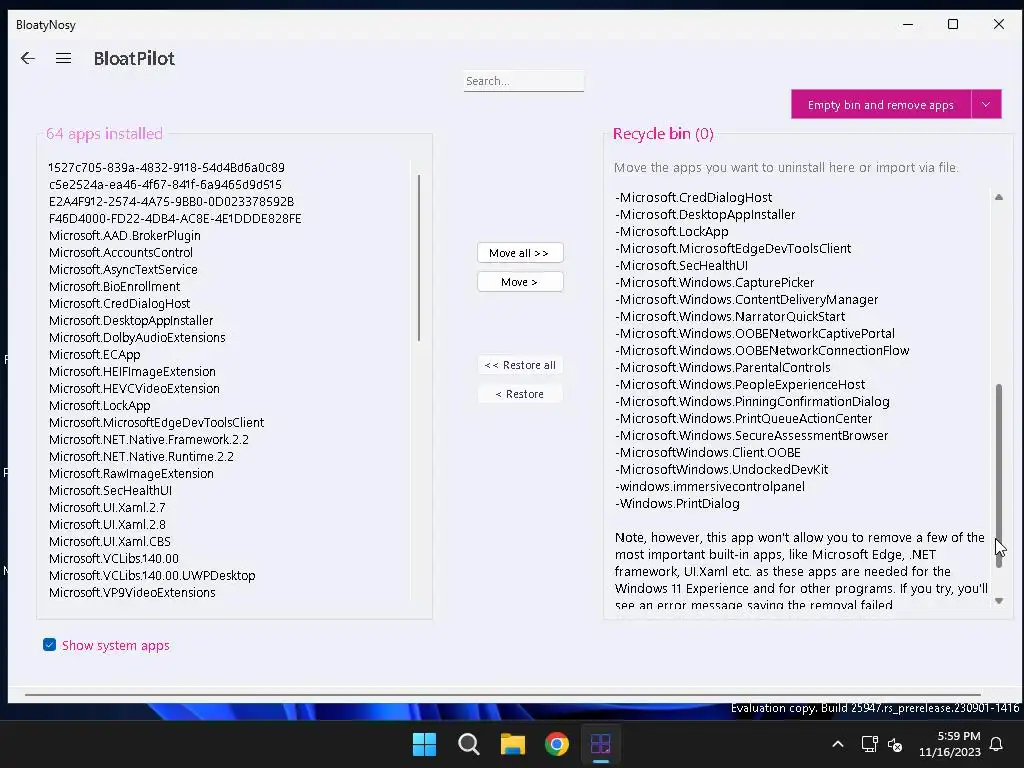Screen dimensions: 1024x768
Task: Open notifications bell
Action: tap(996, 744)
